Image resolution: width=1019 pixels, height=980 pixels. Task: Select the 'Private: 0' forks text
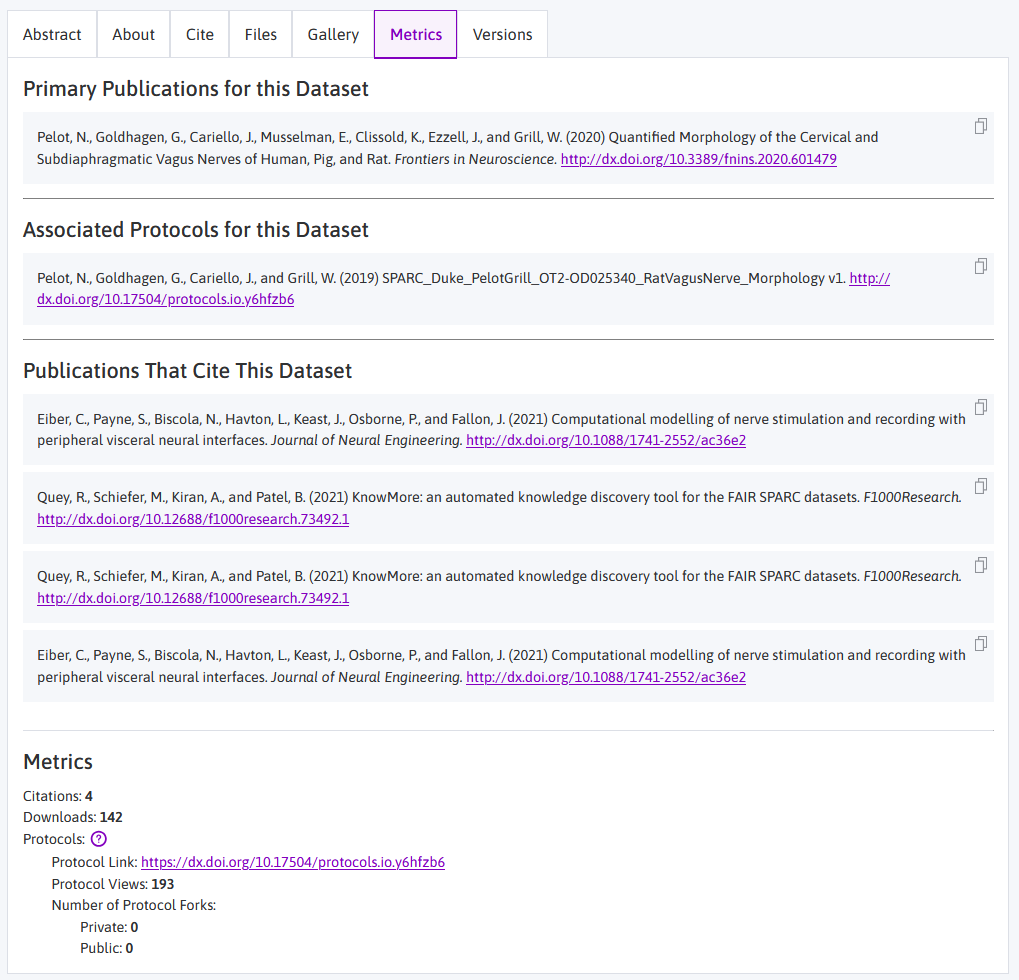click(x=109, y=927)
